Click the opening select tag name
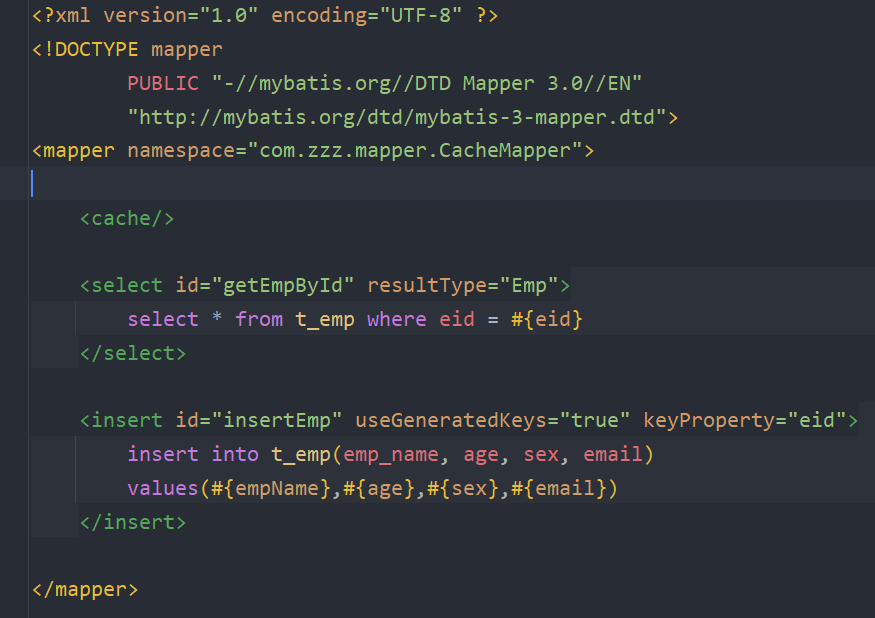875x618 pixels. 127,286
